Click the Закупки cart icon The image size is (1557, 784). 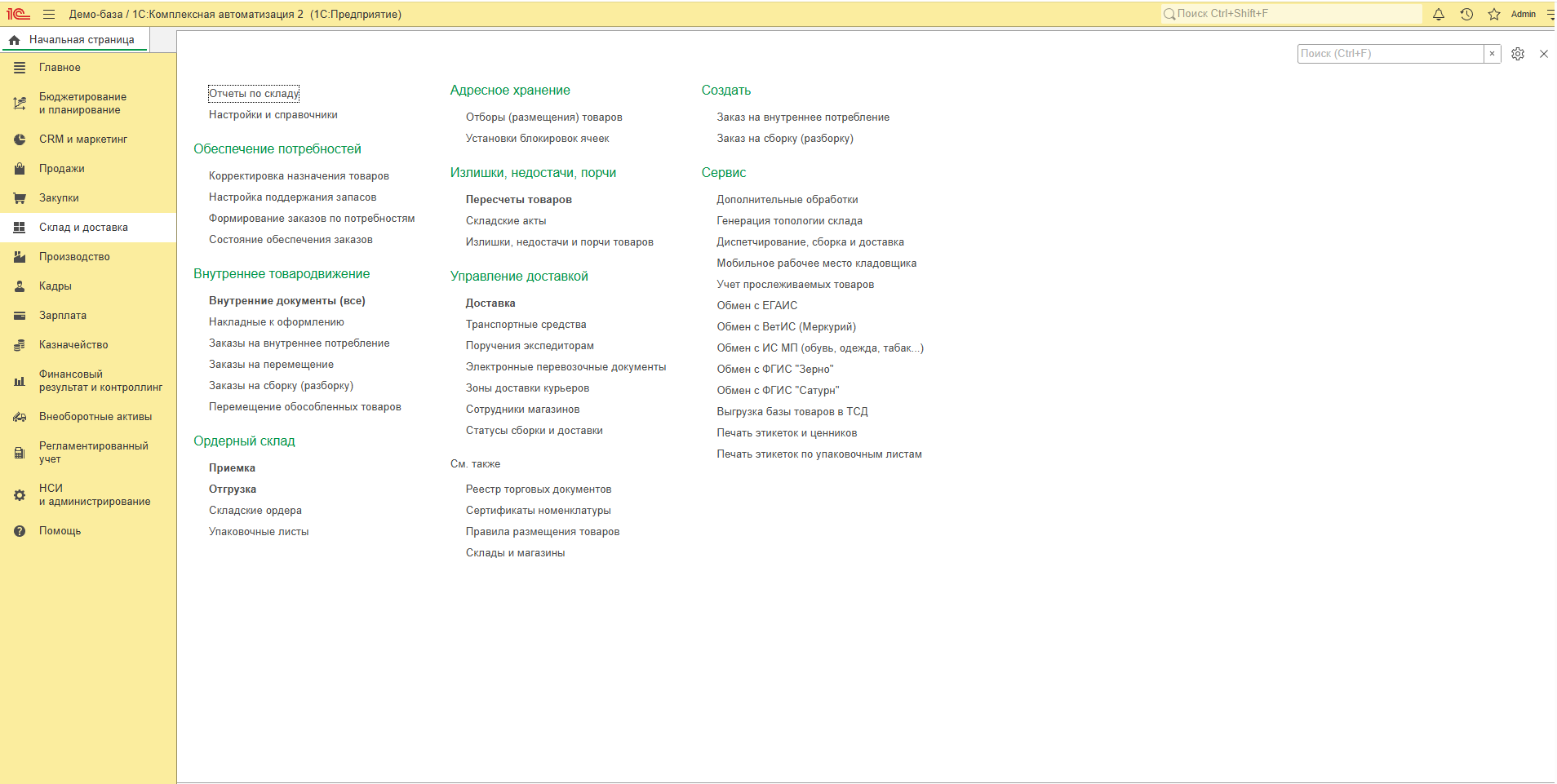(x=20, y=198)
